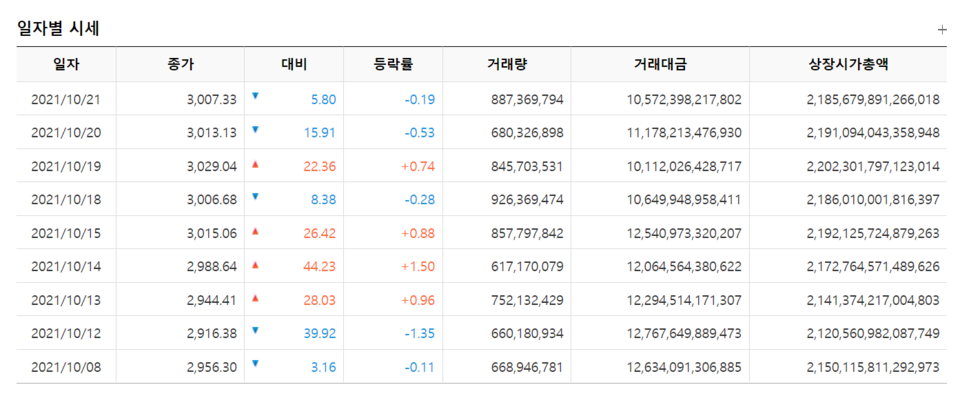The image size is (960, 396).
Task: Click market cap 2,202,301,797,123,014
Action: pos(873,166)
